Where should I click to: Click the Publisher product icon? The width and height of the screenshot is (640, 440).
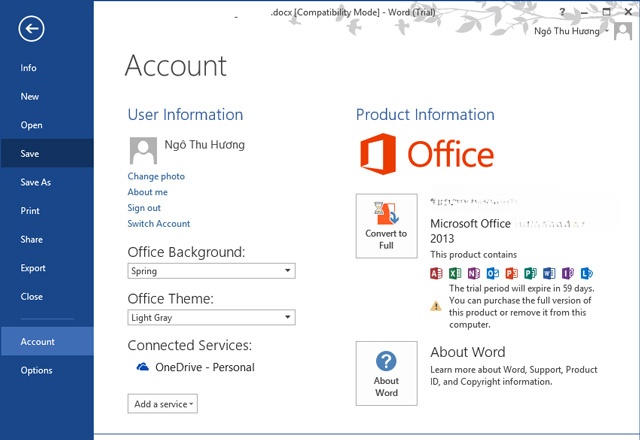click(530, 273)
